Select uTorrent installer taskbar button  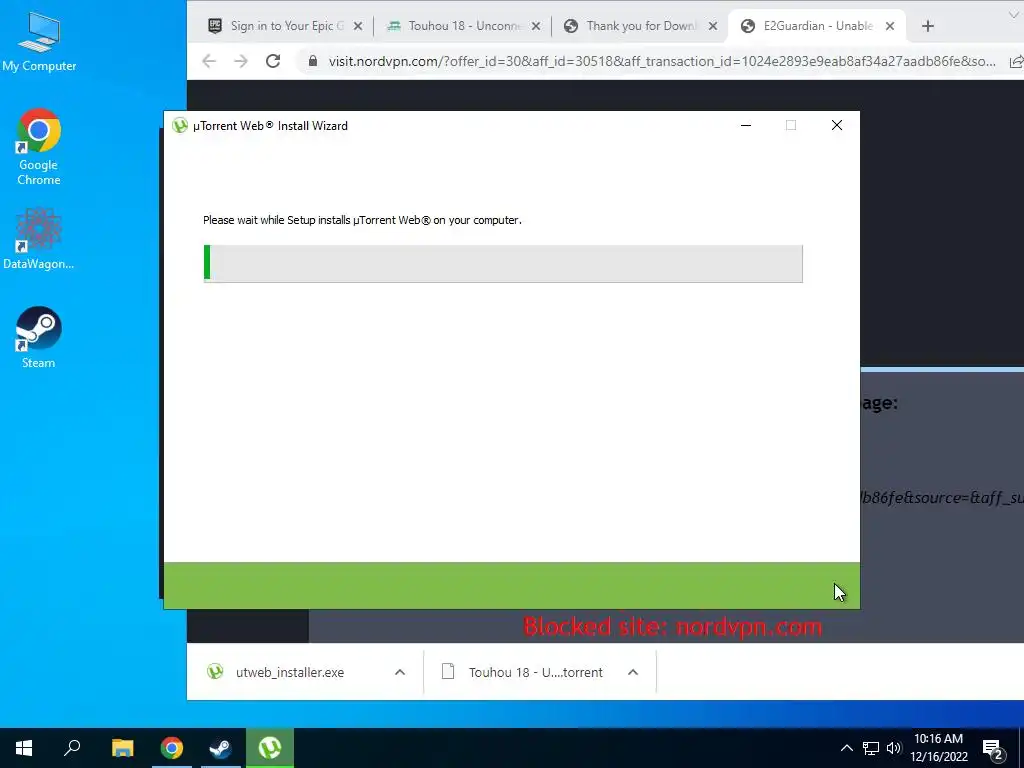(x=270, y=748)
